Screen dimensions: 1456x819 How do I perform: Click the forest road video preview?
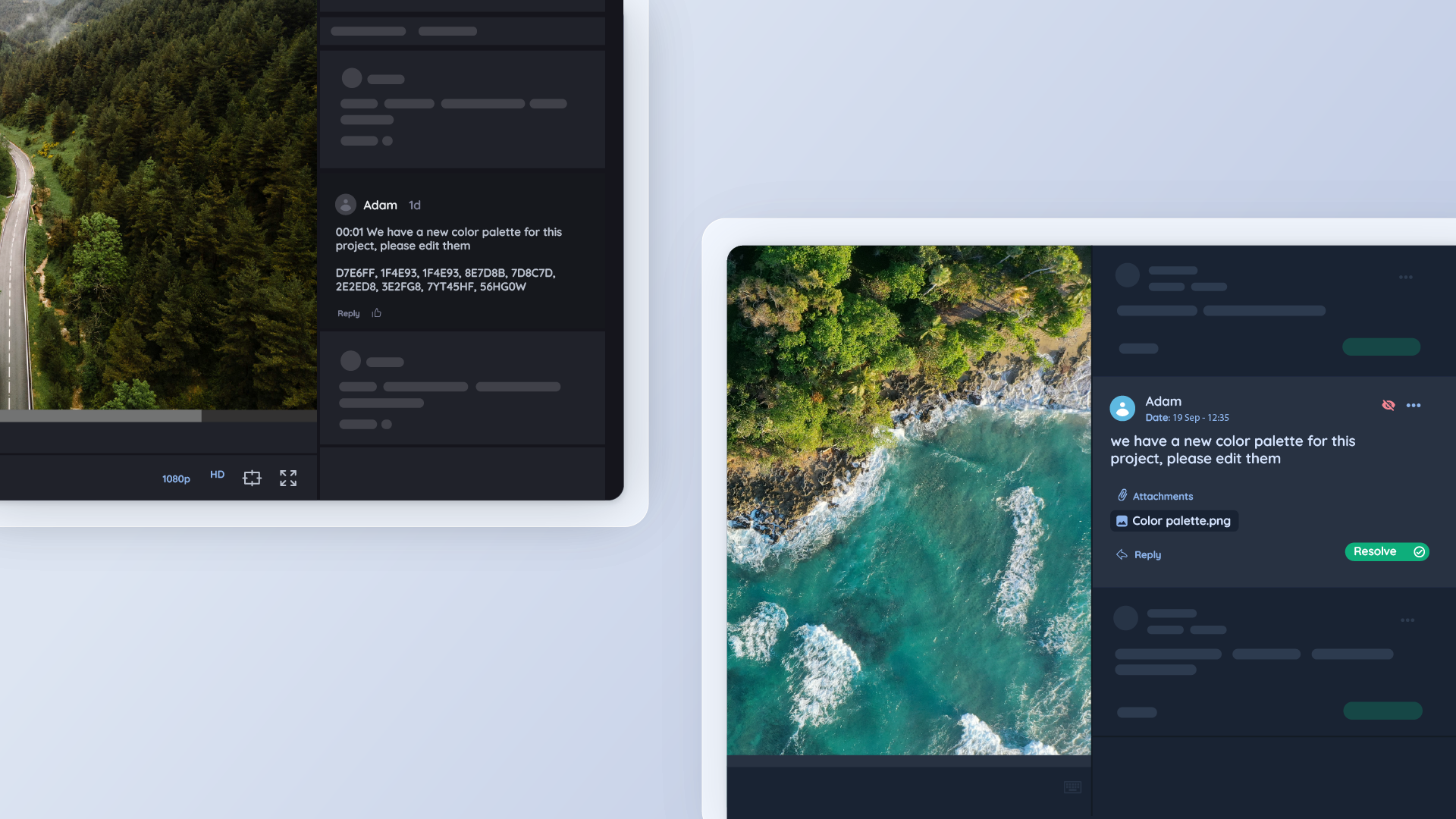158,205
